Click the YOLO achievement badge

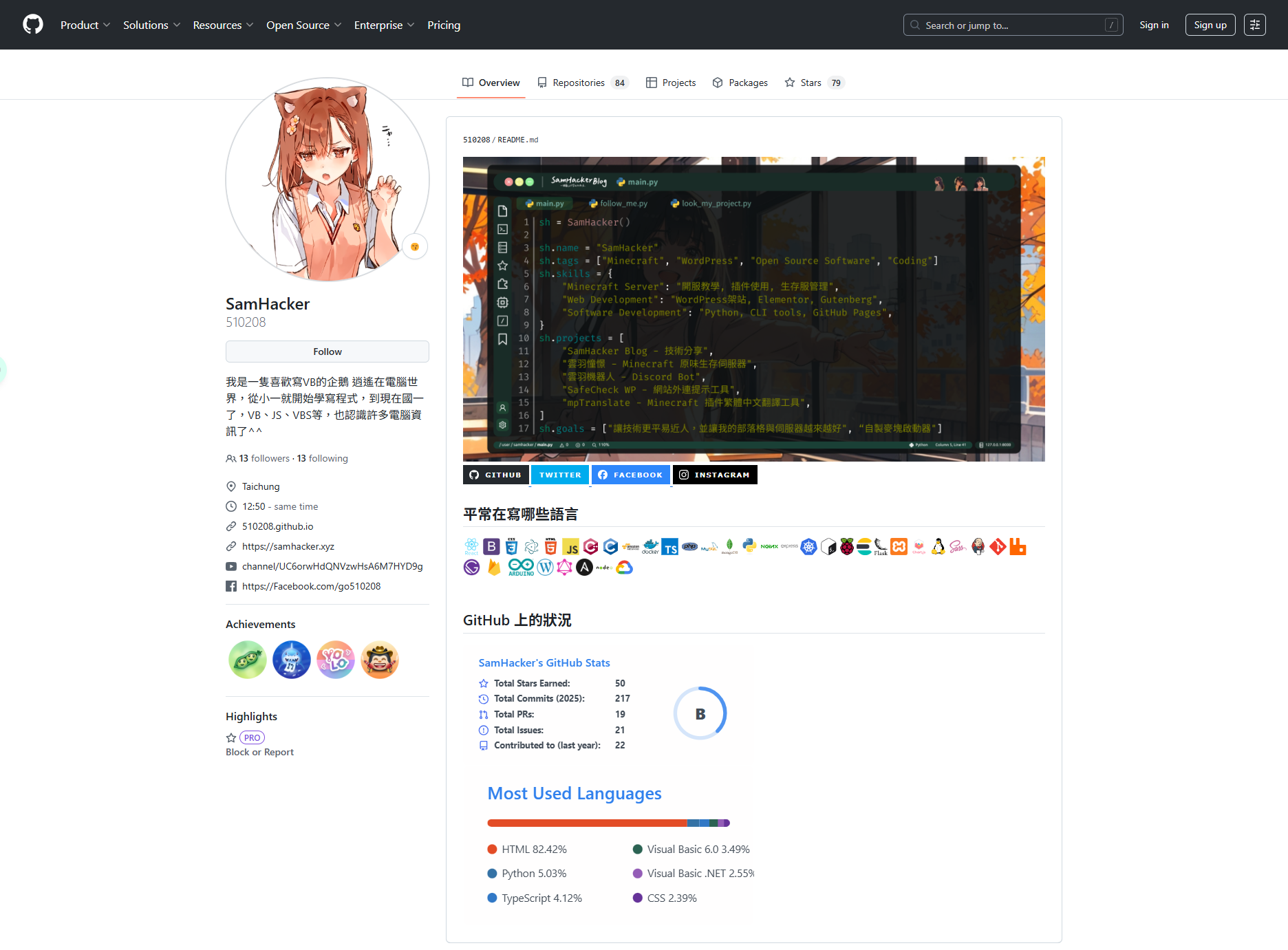pos(335,660)
